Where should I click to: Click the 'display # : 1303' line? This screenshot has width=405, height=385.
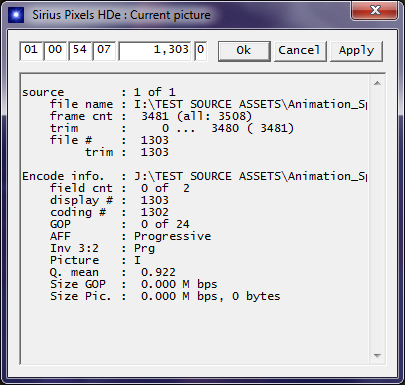click(109, 200)
